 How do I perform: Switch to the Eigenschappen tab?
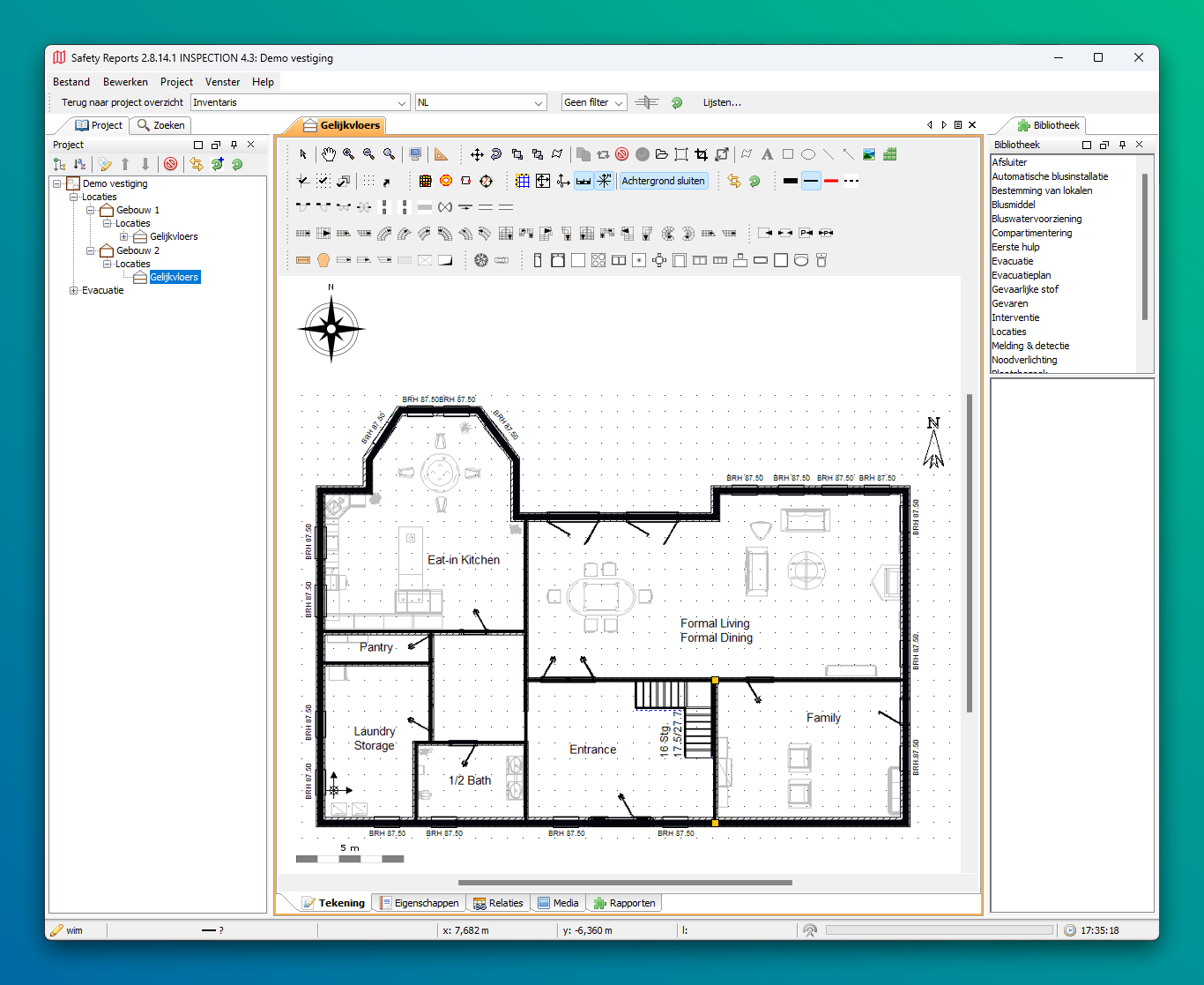click(x=420, y=903)
